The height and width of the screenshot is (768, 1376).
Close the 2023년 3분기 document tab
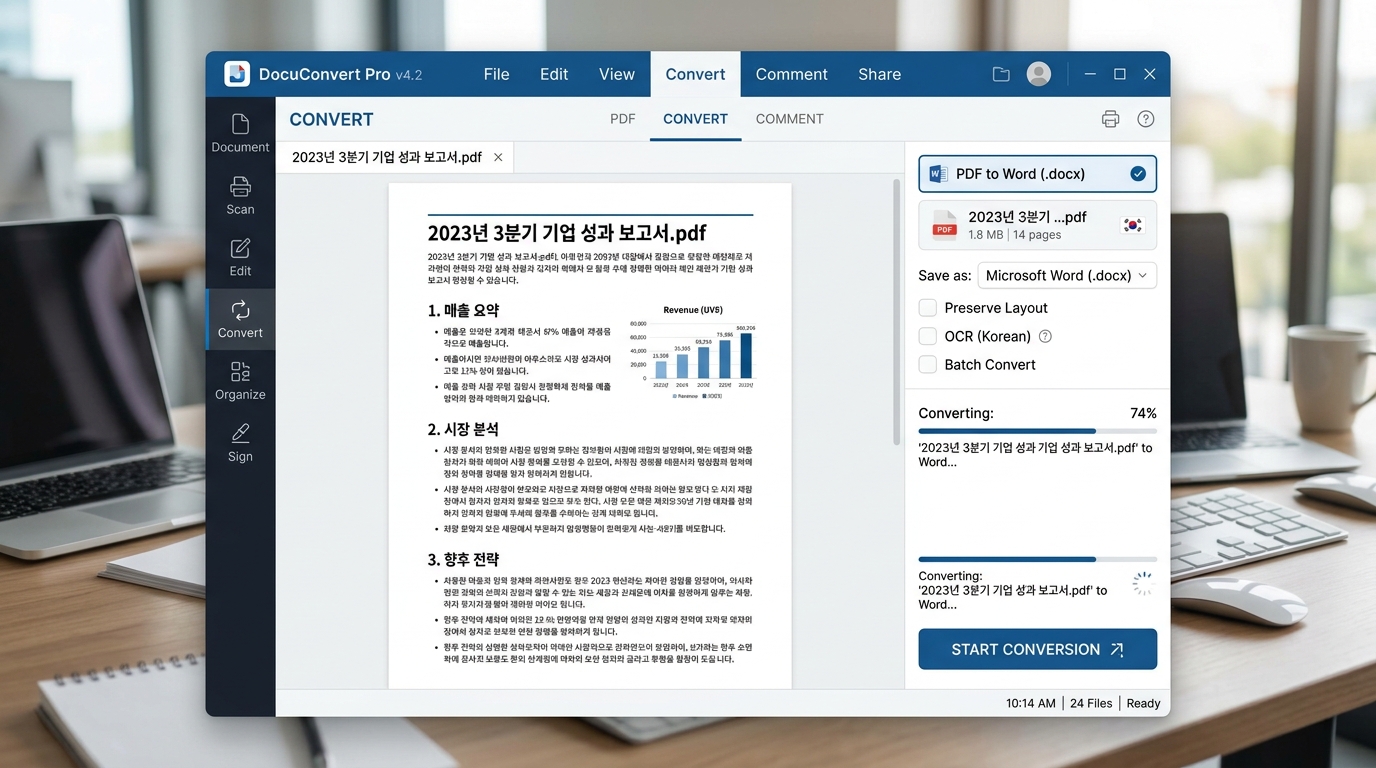pyautogui.click(x=498, y=158)
